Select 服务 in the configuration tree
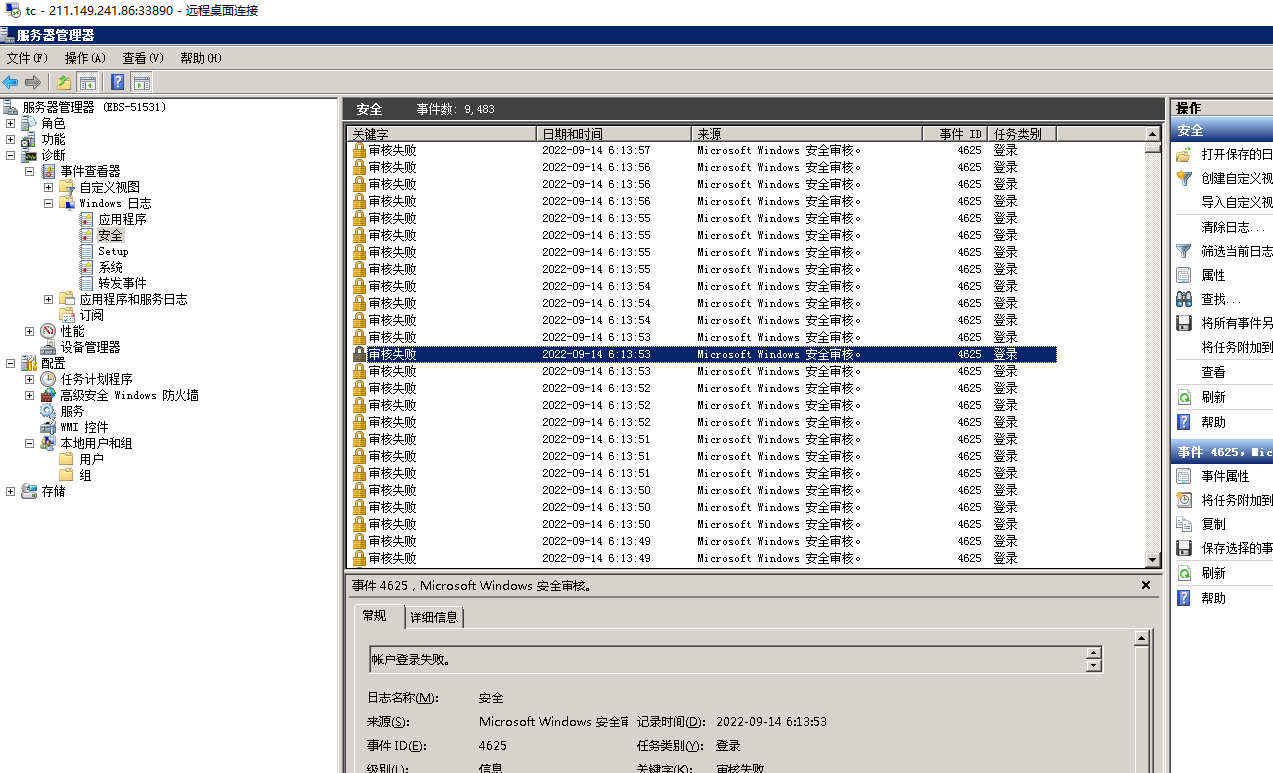Screen dimensions: 1273x773 click(x=72, y=411)
